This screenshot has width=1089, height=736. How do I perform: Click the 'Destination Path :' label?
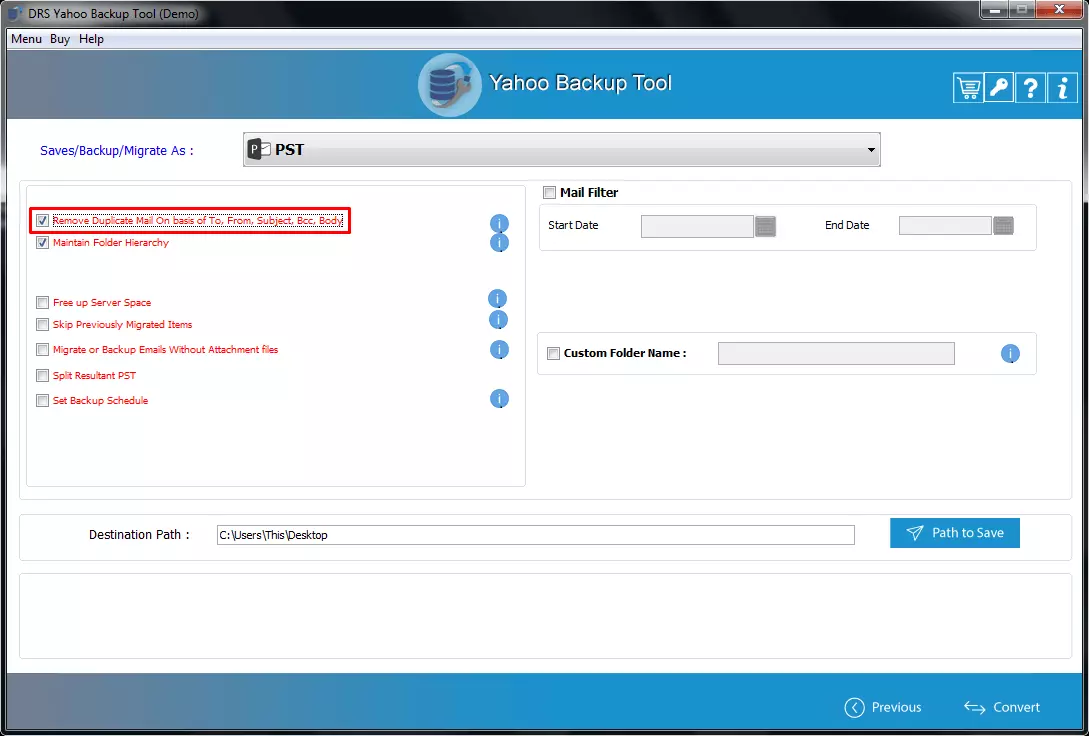[139, 535]
